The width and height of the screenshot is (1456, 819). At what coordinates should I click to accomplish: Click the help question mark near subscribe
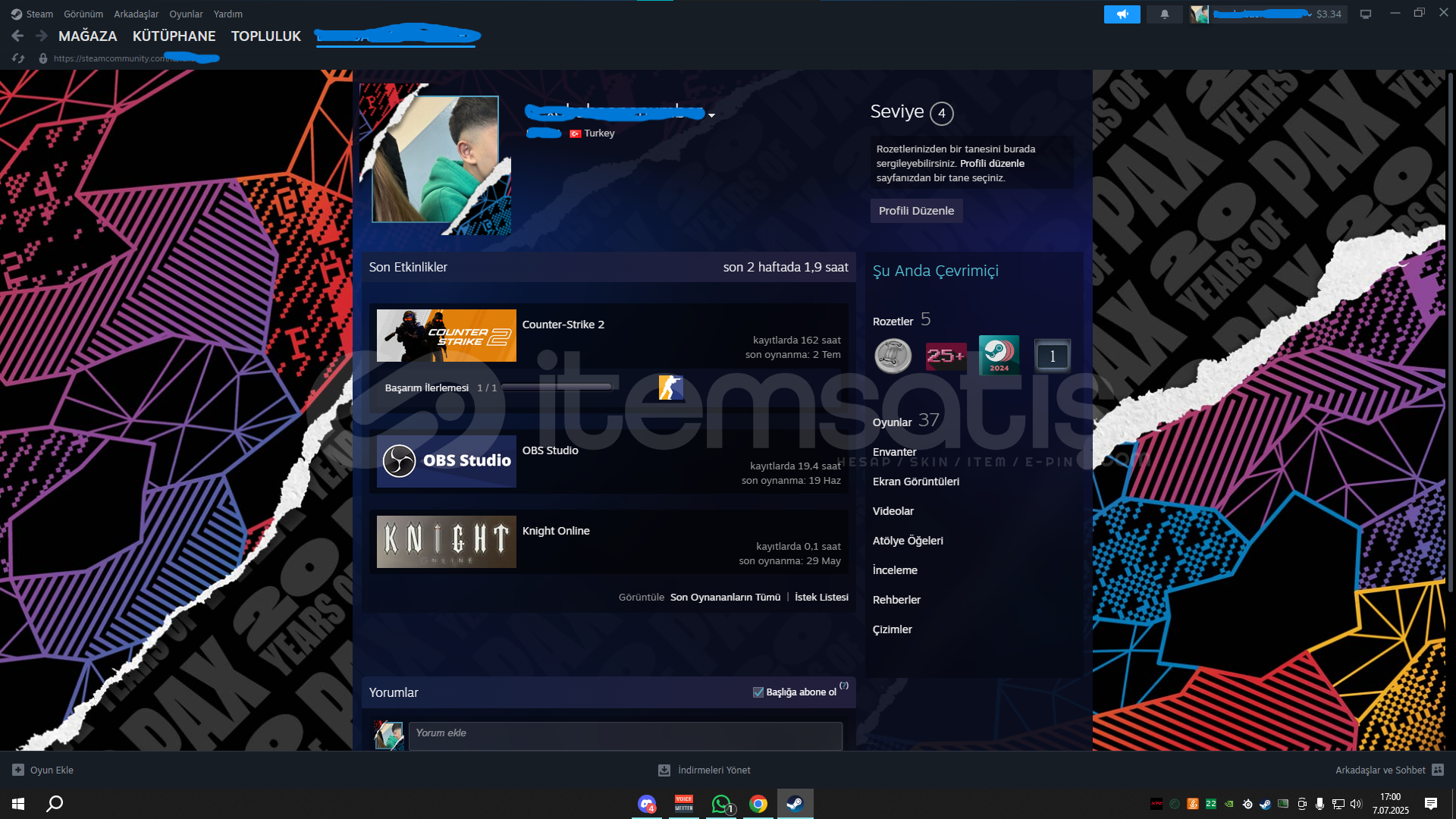pyautogui.click(x=844, y=686)
